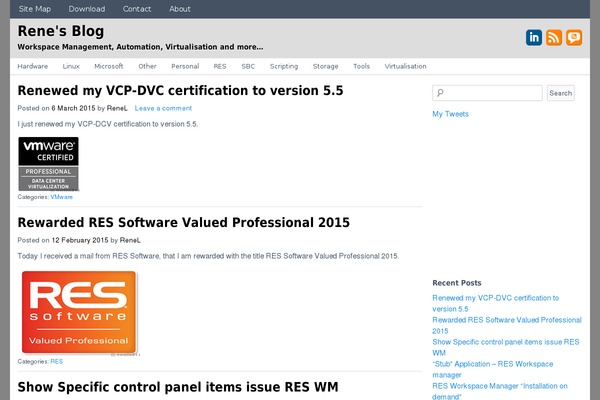Screen dimensions: 600x400
Task: Click text Today I received a mail from RES
Action: click(208, 256)
